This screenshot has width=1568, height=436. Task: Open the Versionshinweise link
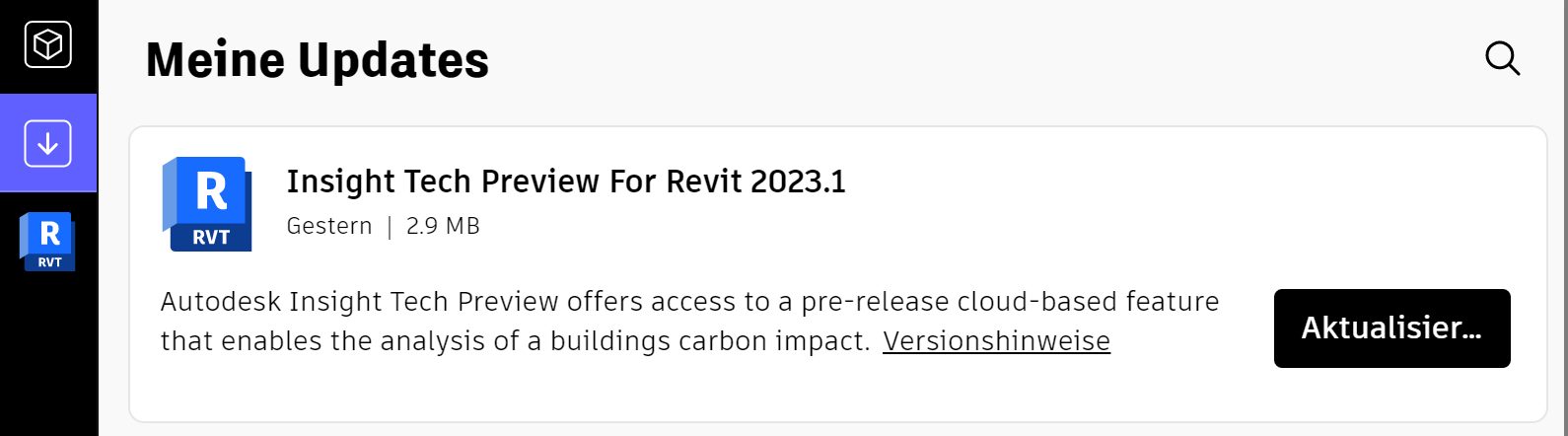(x=996, y=340)
